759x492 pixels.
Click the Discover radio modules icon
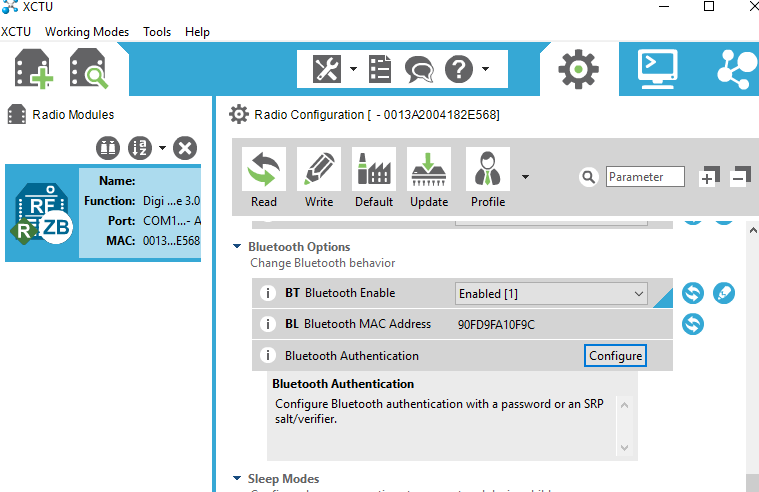point(89,68)
